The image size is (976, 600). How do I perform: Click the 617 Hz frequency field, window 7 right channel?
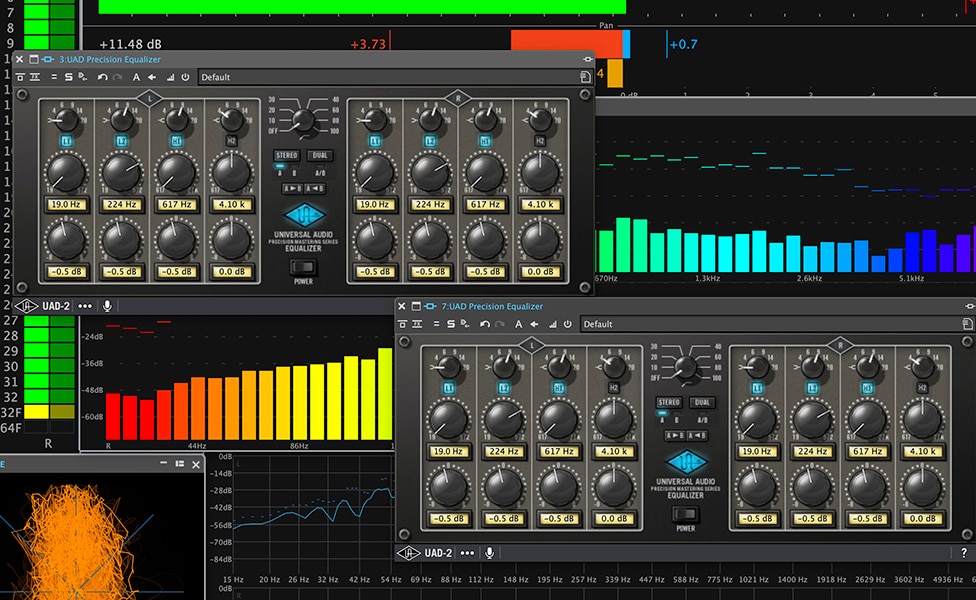click(867, 451)
